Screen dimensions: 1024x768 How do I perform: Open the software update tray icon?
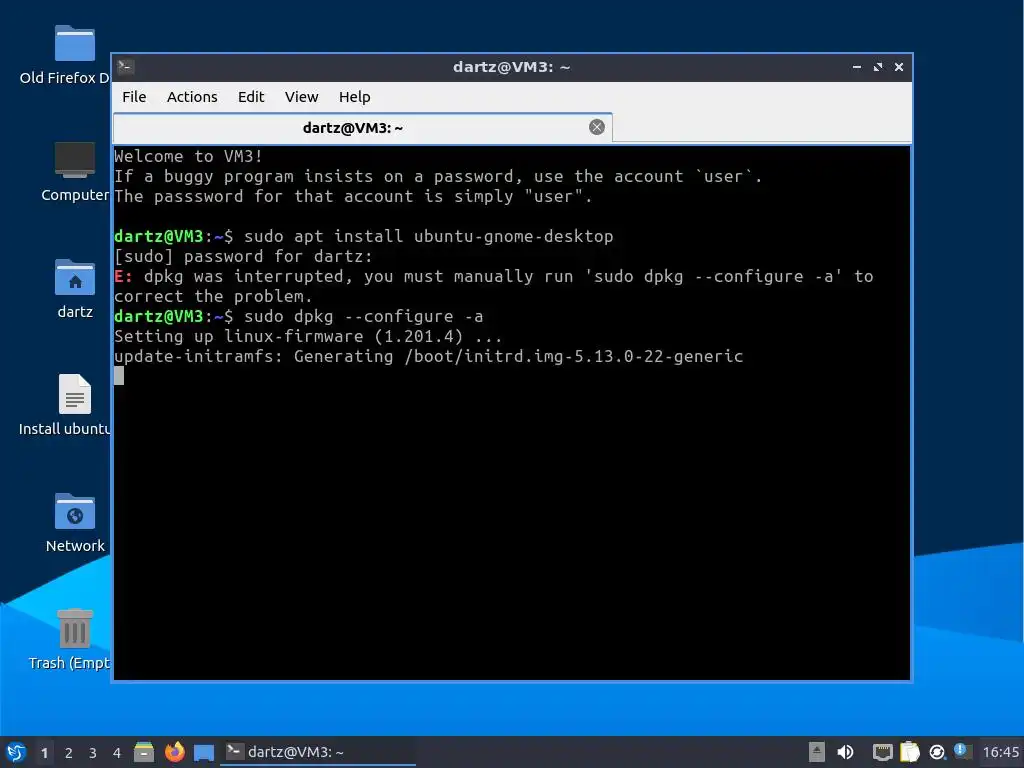(937, 753)
